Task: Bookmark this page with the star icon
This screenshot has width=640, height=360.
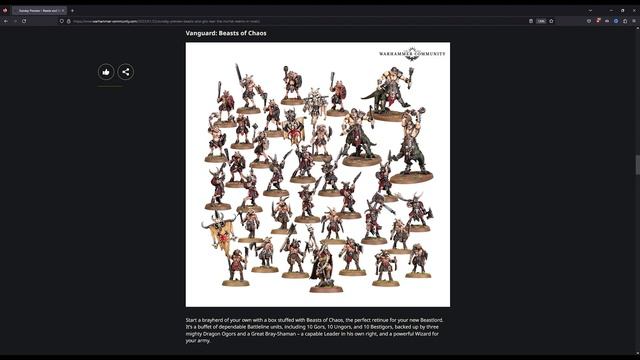Action: tap(551, 21)
